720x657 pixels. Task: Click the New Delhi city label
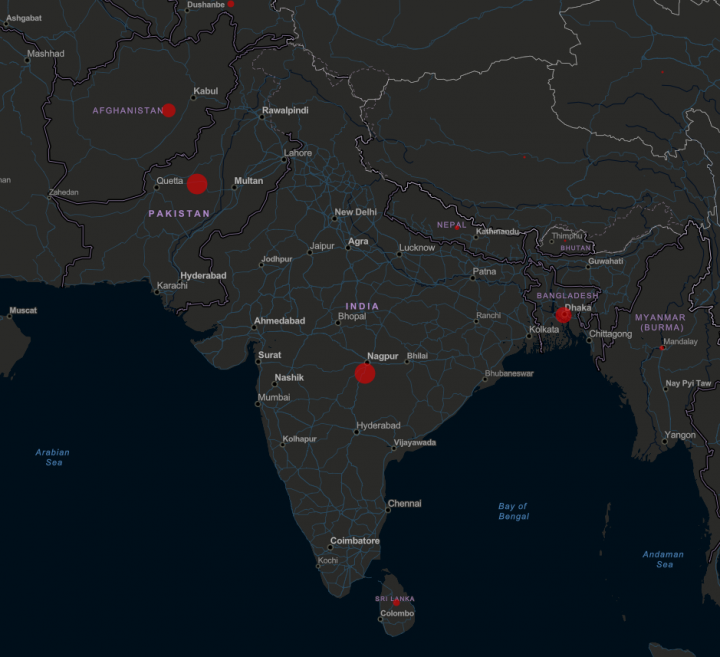tap(355, 212)
